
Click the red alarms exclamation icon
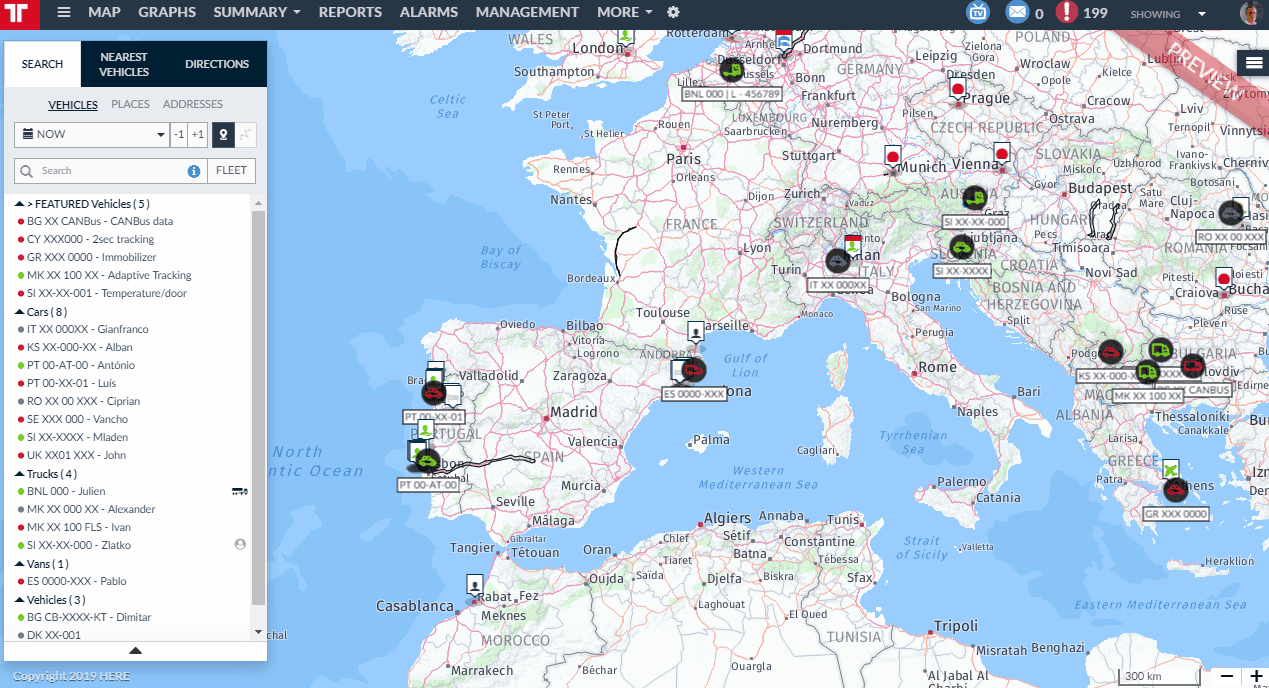(x=1067, y=13)
